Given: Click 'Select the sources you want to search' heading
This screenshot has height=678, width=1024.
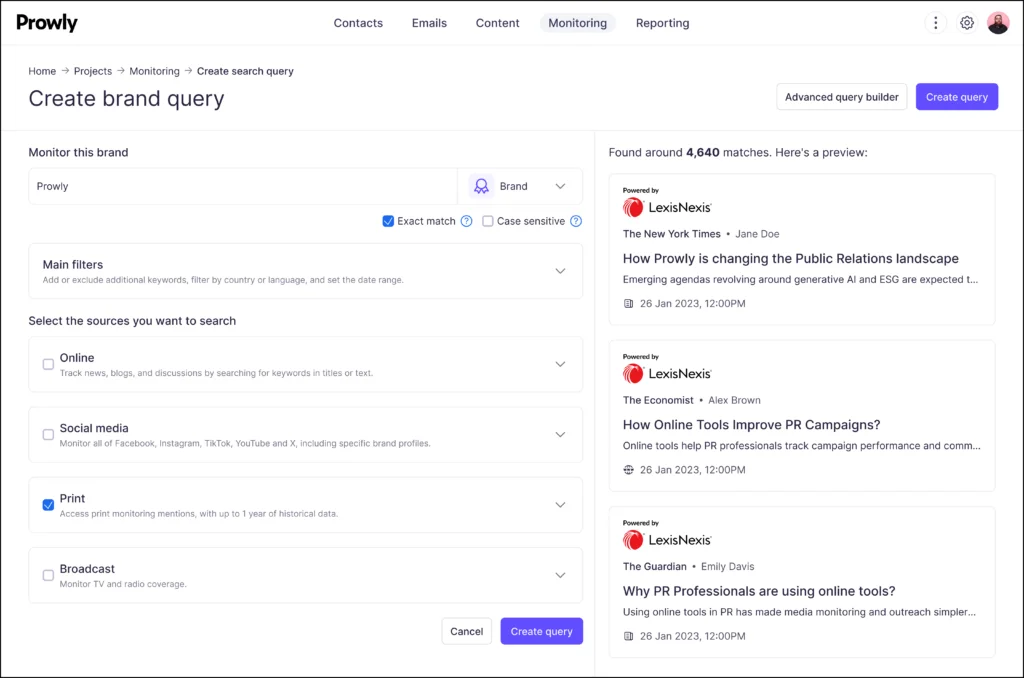Looking at the screenshot, I should (x=132, y=321).
